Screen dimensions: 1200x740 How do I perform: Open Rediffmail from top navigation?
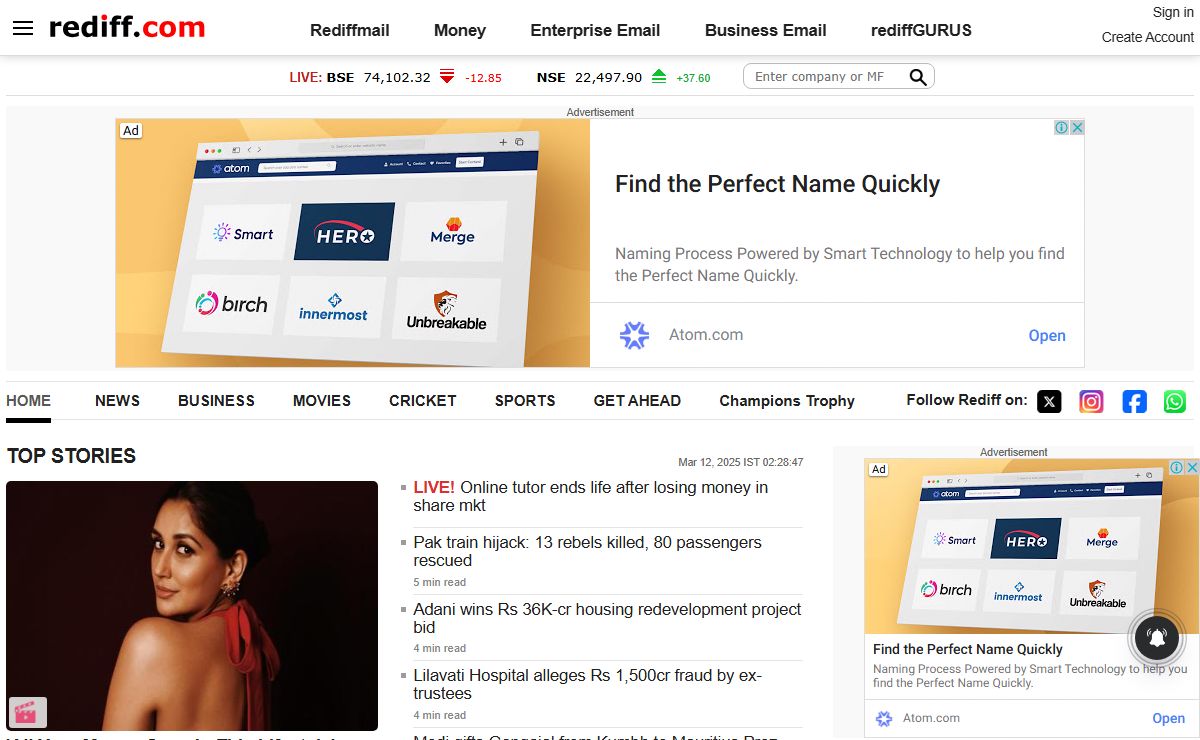point(350,30)
